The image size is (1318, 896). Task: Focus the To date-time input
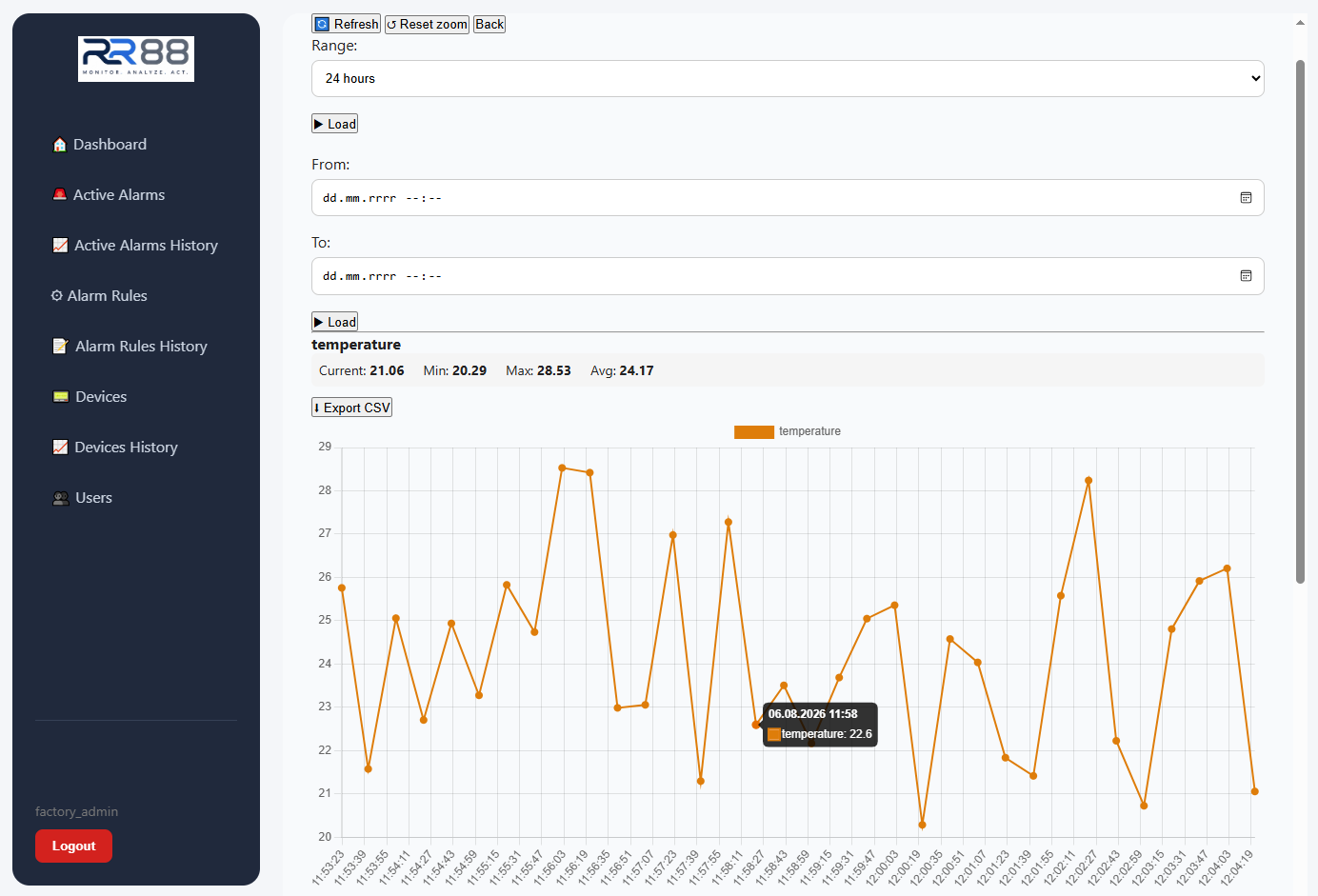coord(788,276)
